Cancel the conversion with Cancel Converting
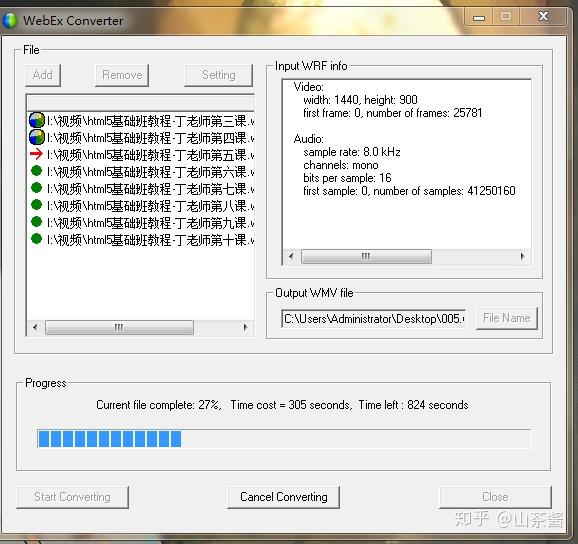The height and width of the screenshot is (544, 578). pyautogui.click(x=283, y=497)
